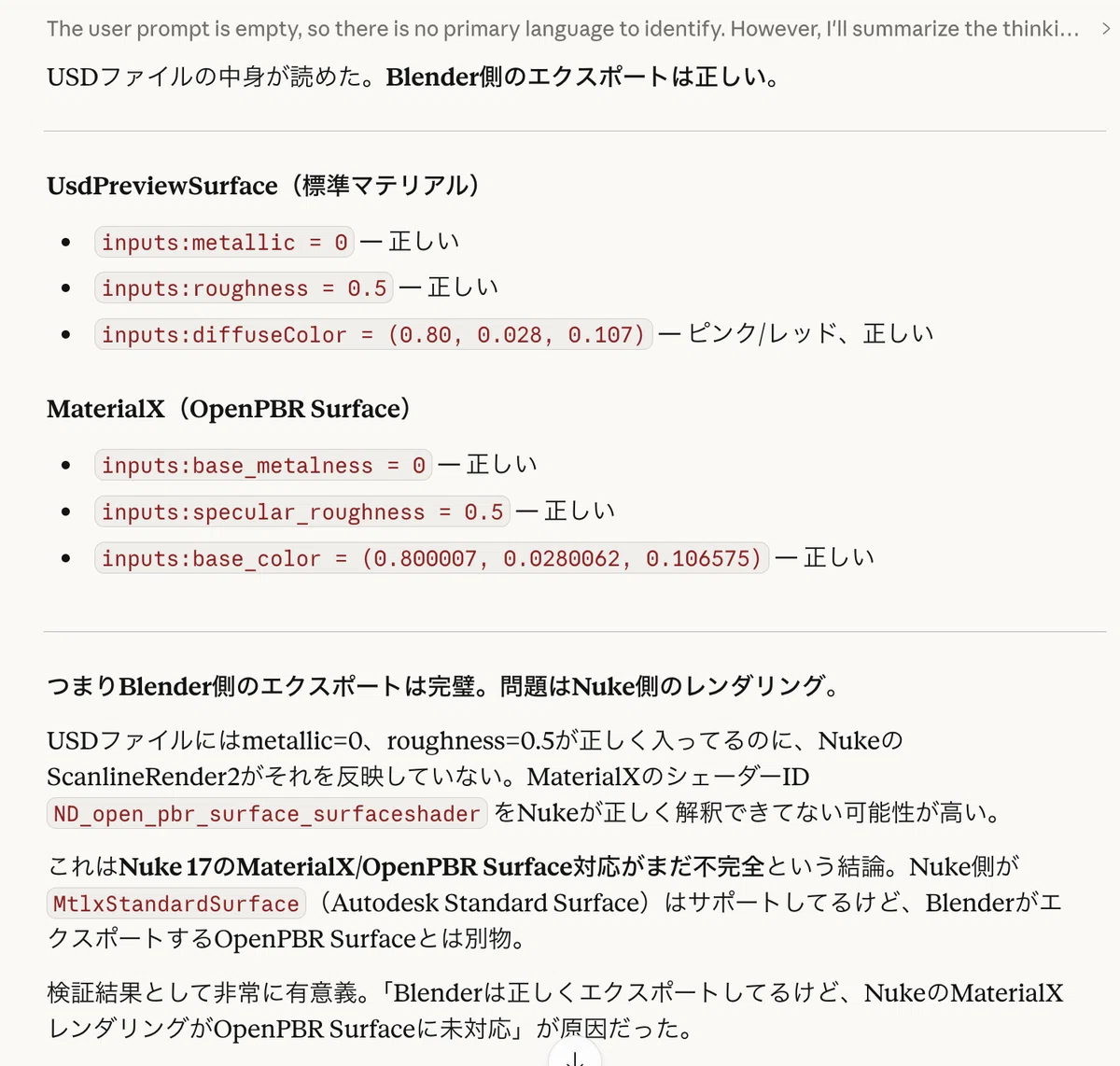Viewport: 1120px width, 1066px height.
Task: Select the inputs:specular_roughness = 0.5 code
Action: (302, 512)
